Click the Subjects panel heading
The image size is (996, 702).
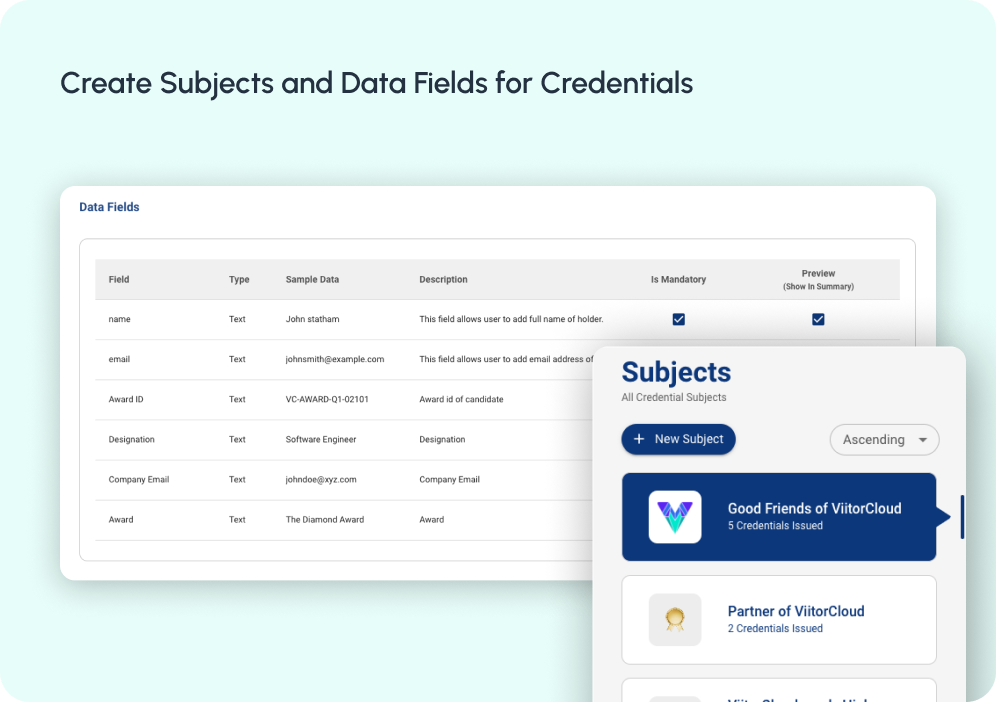tap(676, 373)
